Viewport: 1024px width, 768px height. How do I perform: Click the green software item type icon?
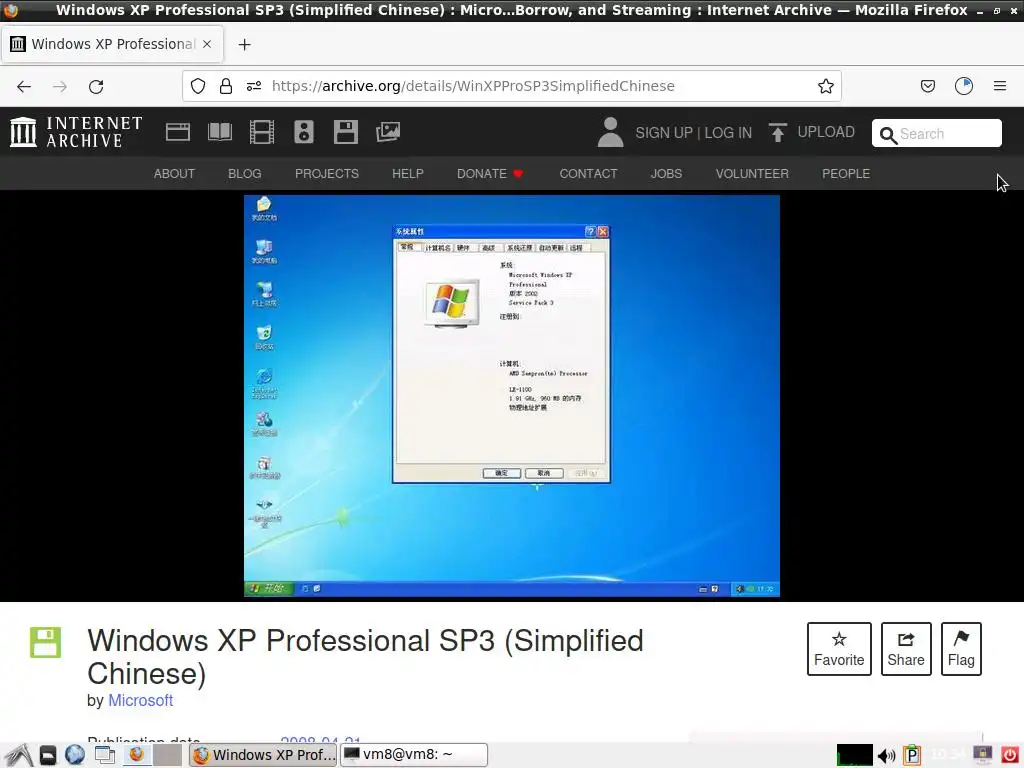[x=45, y=643]
